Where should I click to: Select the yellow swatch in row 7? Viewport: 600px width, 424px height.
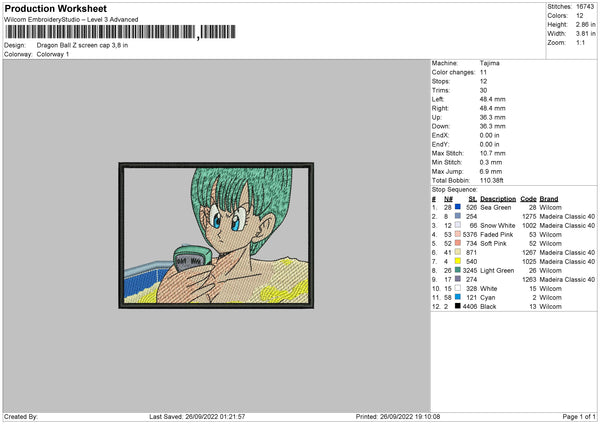click(x=458, y=261)
